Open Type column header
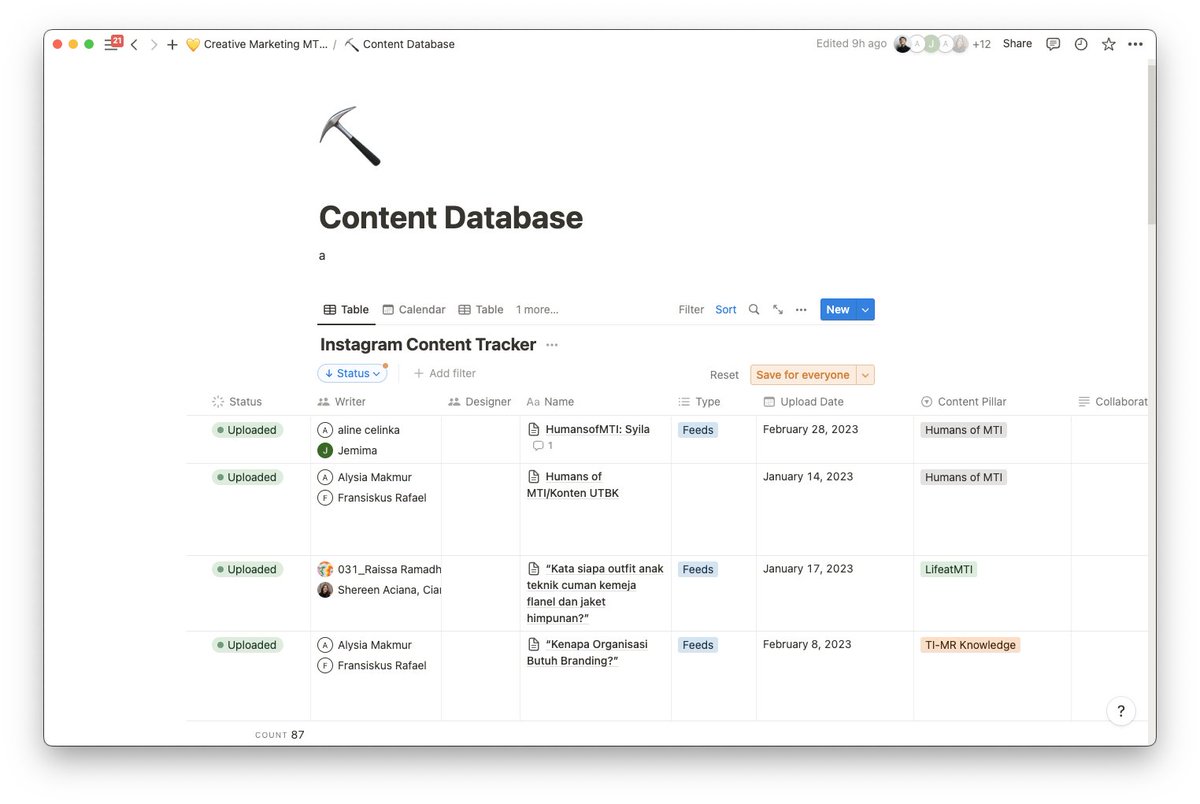1200x804 pixels. pos(699,402)
